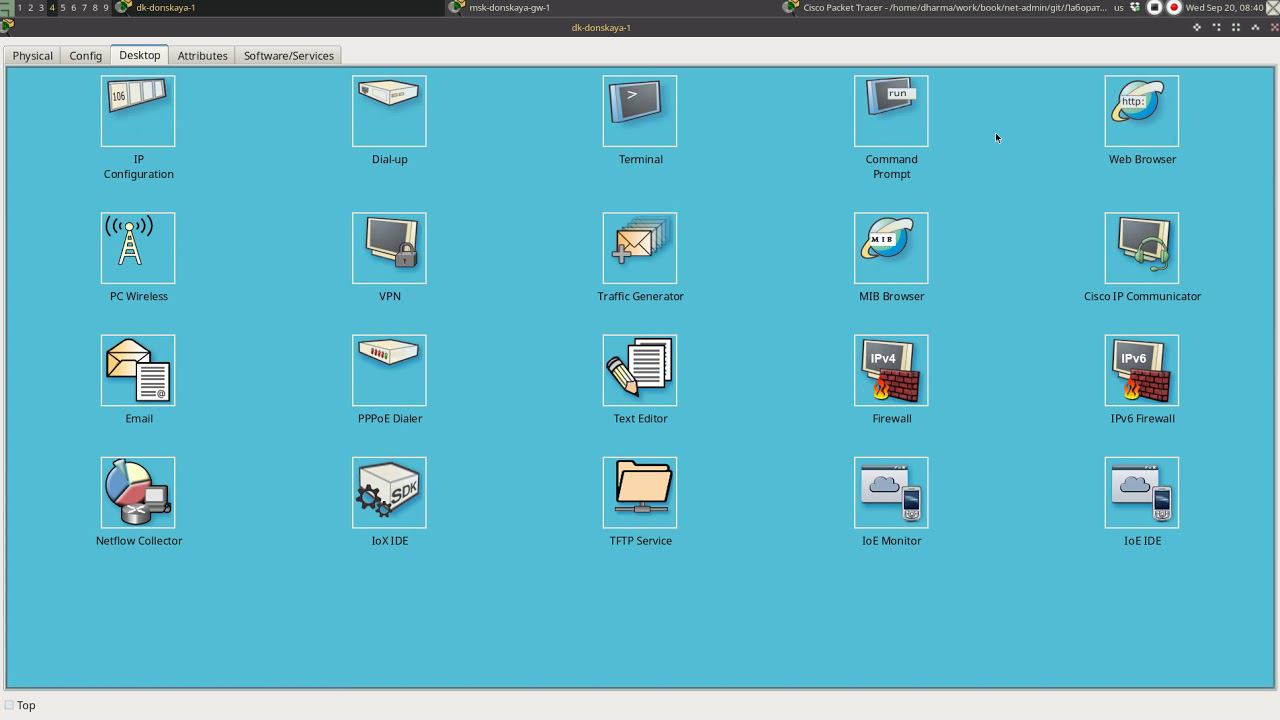Open the clock showing Wed Sep 20
The image size is (1280, 720).
click(1224, 7)
